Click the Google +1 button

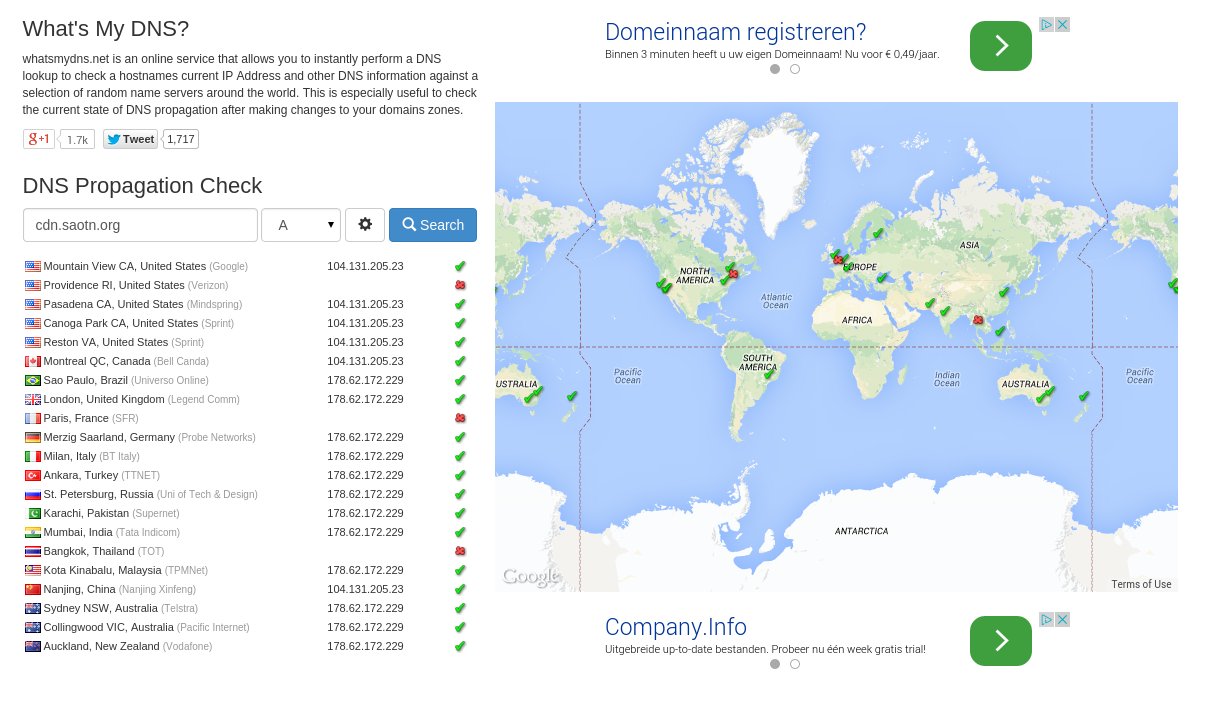pyautogui.click(x=39, y=139)
